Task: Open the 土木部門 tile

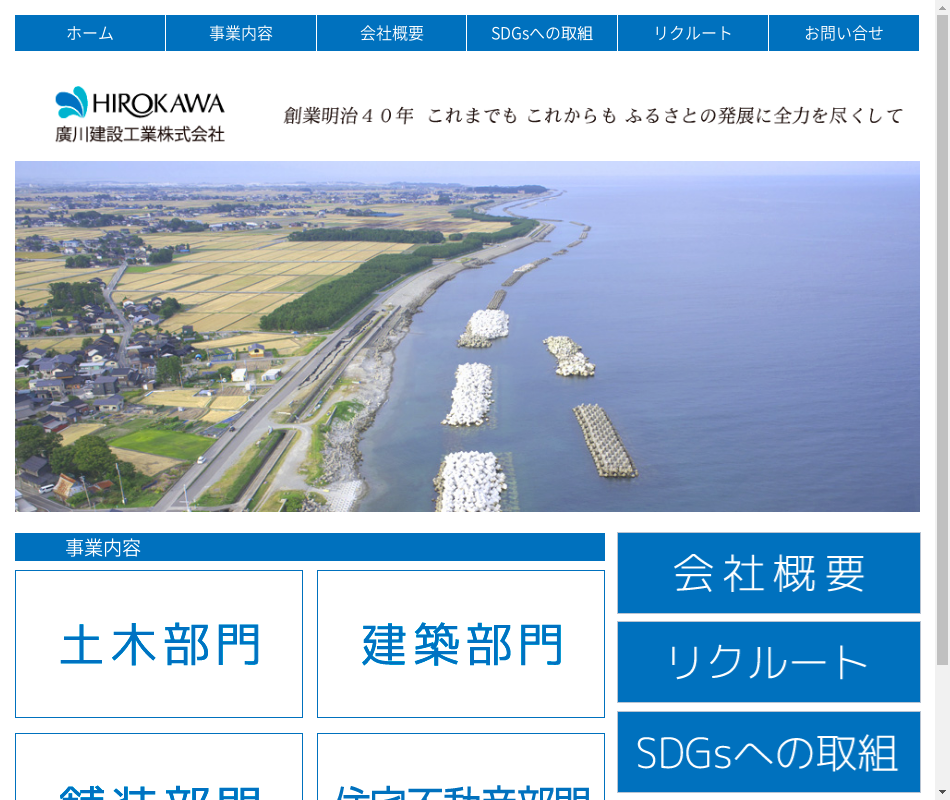Action: coord(159,644)
